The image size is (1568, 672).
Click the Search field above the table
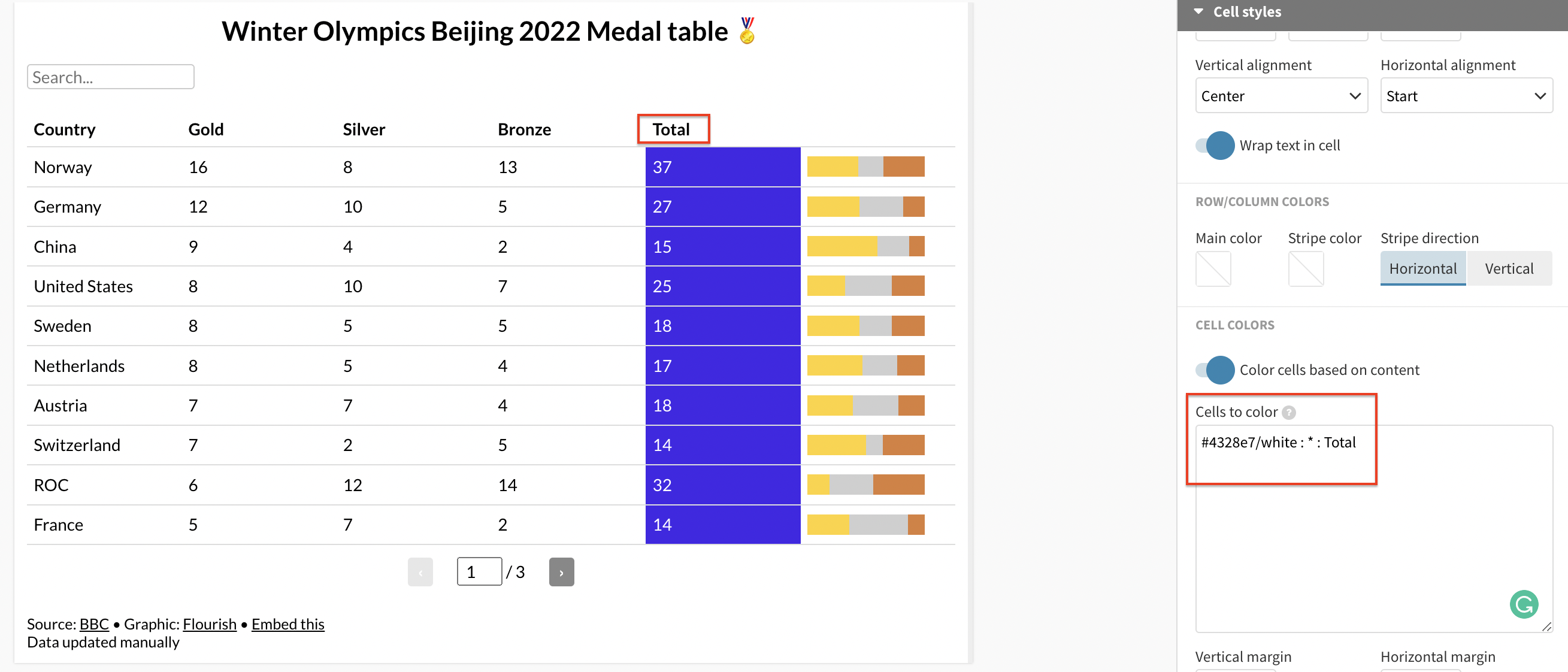[110, 77]
